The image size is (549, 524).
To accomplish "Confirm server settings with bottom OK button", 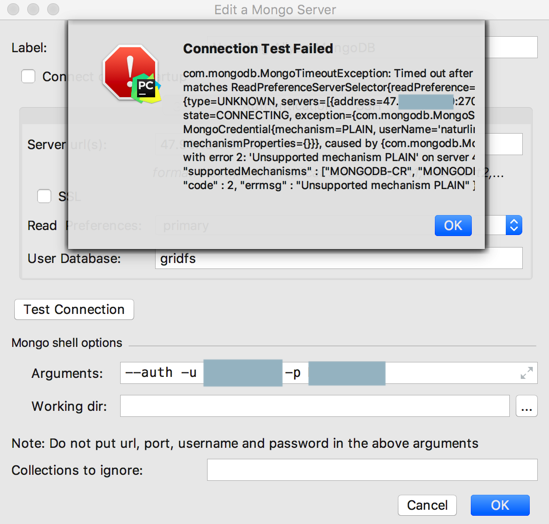I will click(x=500, y=505).
